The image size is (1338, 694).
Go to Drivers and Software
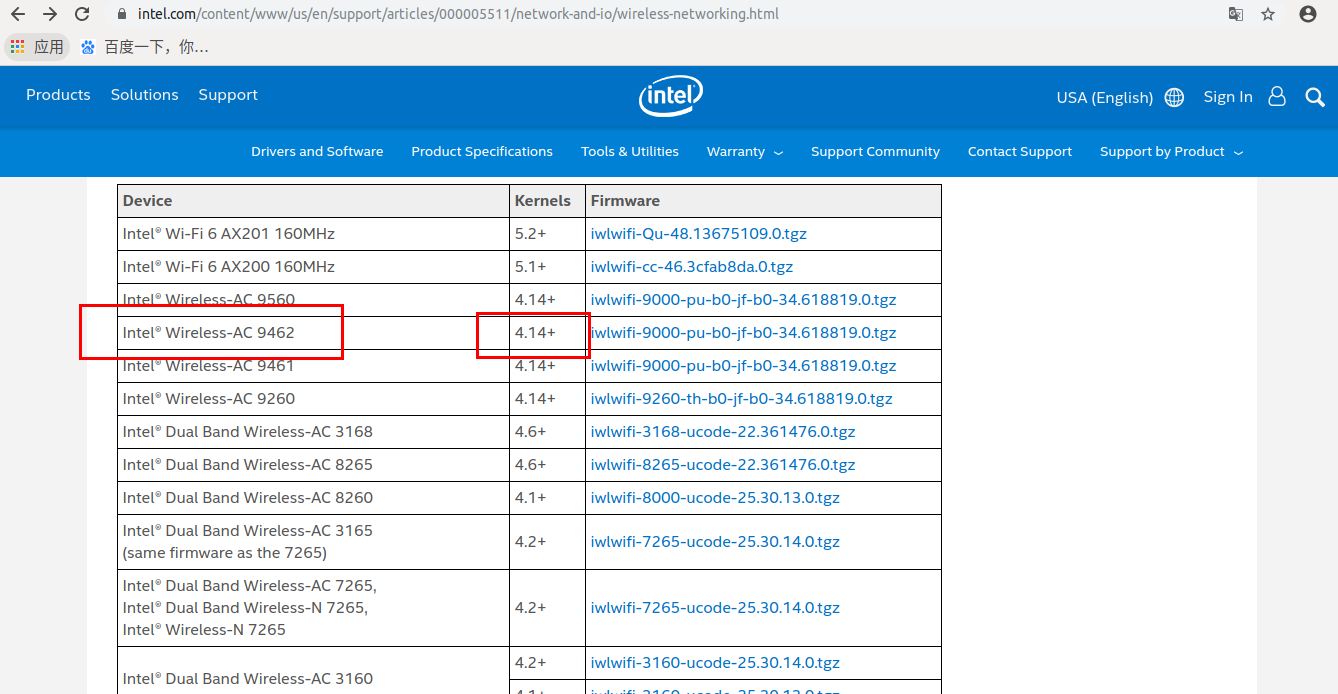[x=317, y=152]
